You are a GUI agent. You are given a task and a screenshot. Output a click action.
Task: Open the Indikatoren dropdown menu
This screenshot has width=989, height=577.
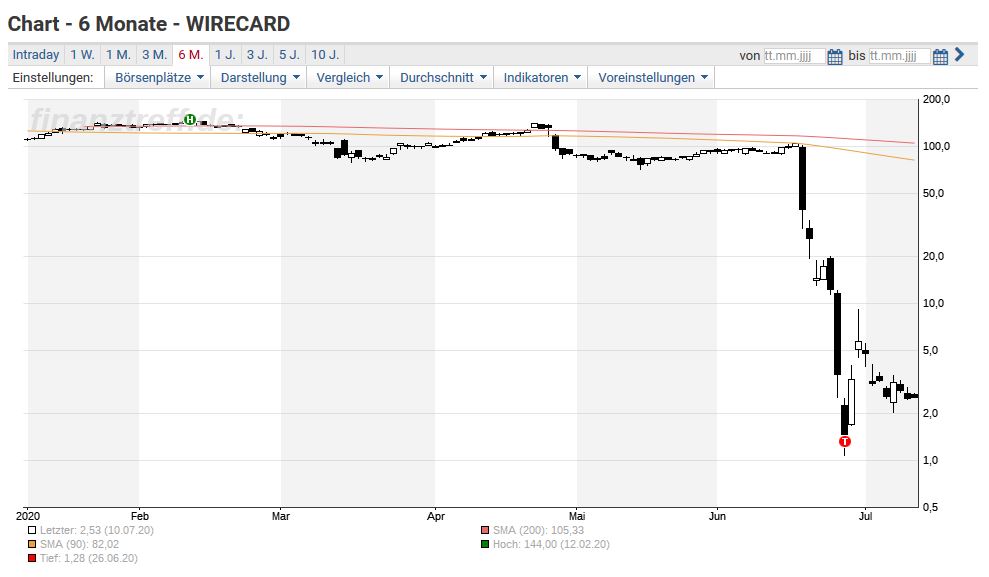(541, 78)
